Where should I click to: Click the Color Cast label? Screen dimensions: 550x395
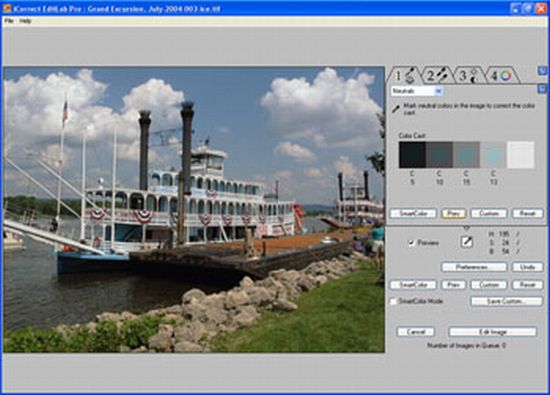click(x=412, y=135)
